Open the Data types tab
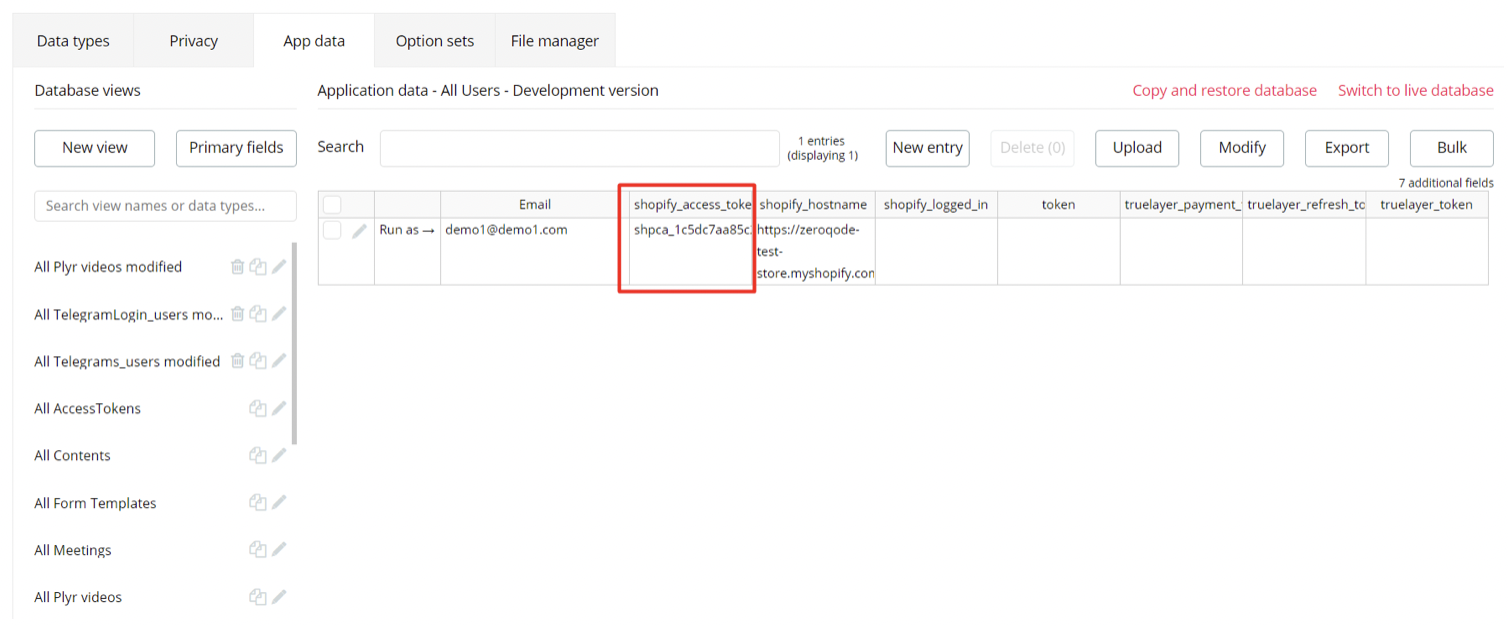This screenshot has height=626, width=1508. point(73,41)
